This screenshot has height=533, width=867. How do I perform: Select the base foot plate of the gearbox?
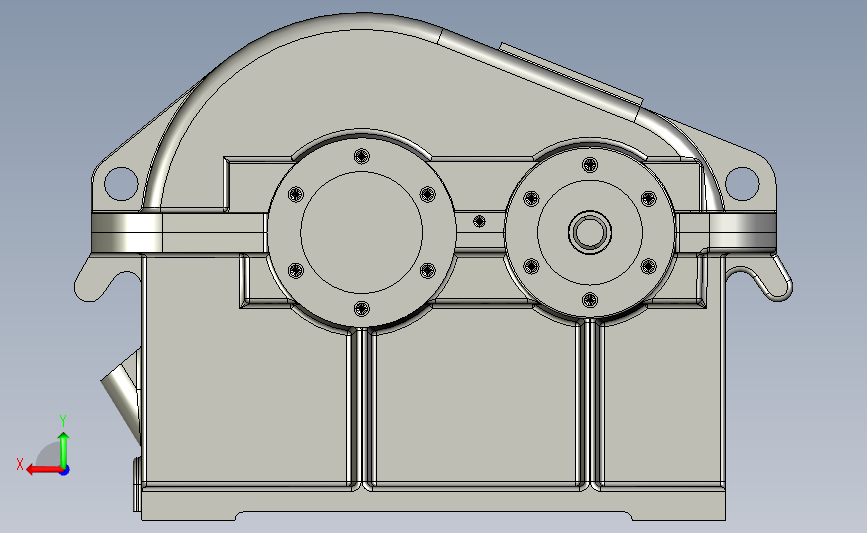coord(434,502)
